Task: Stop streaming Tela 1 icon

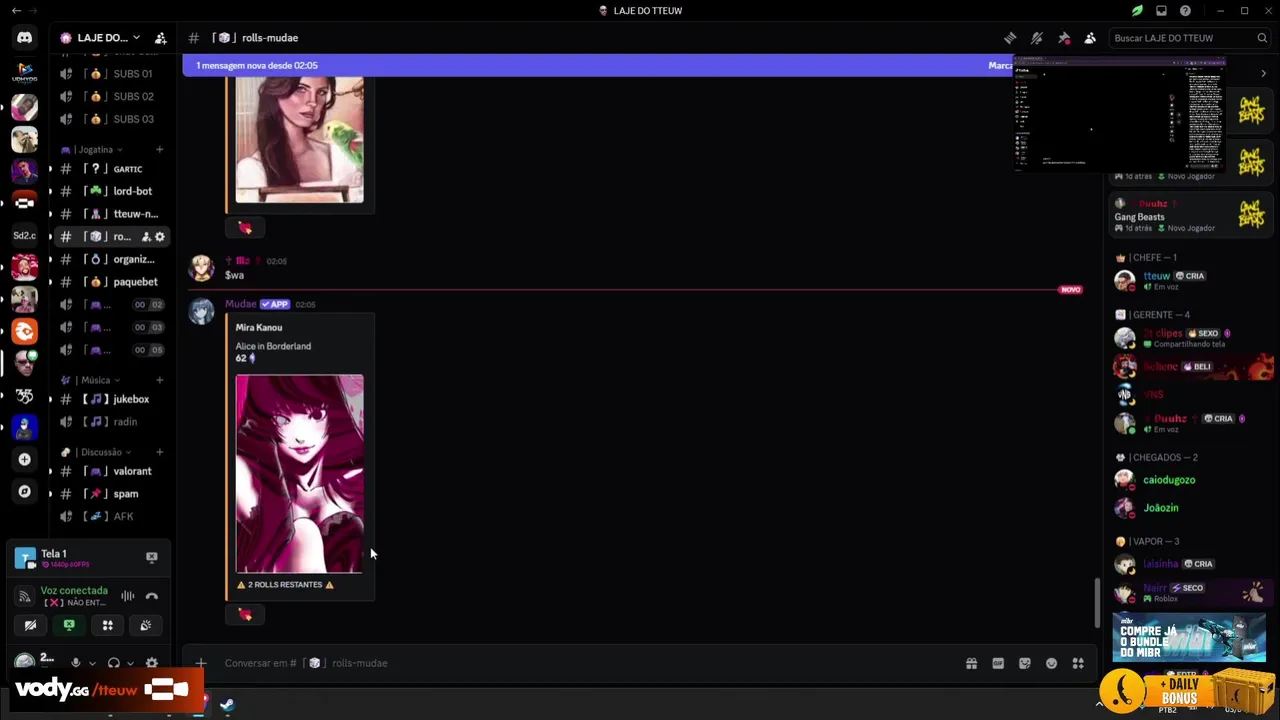Action: (152, 557)
